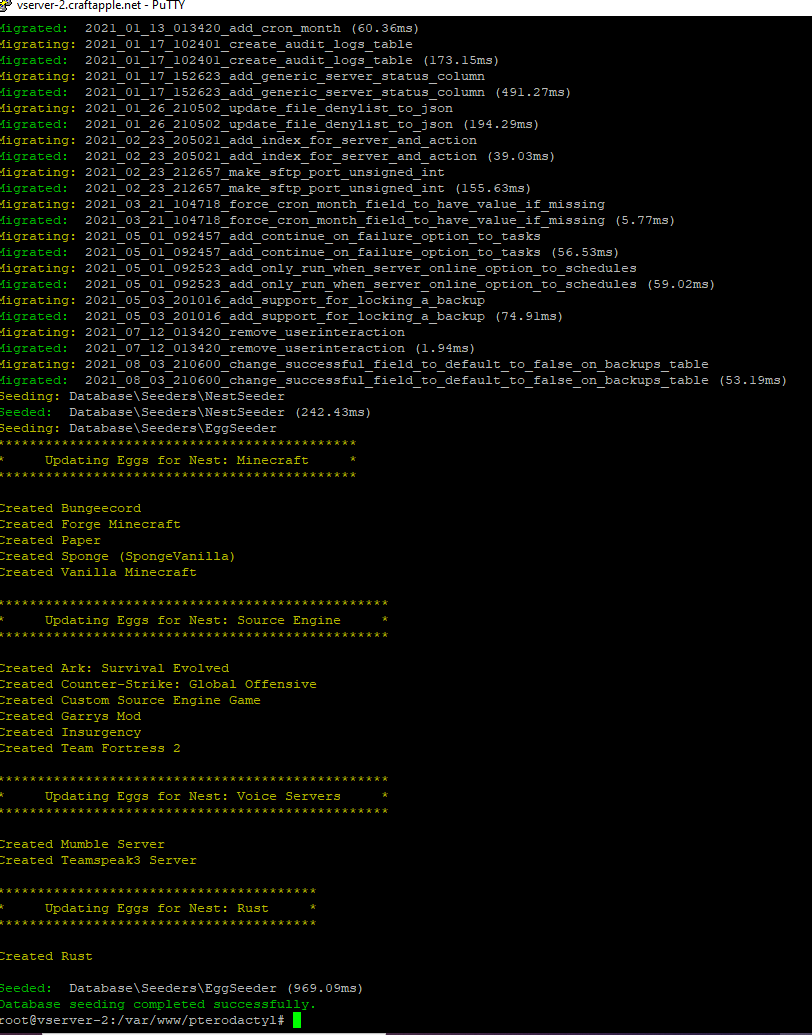Click the 'Created Bungeecord' output line
This screenshot has height=1035, width=812.
[70, 508]
